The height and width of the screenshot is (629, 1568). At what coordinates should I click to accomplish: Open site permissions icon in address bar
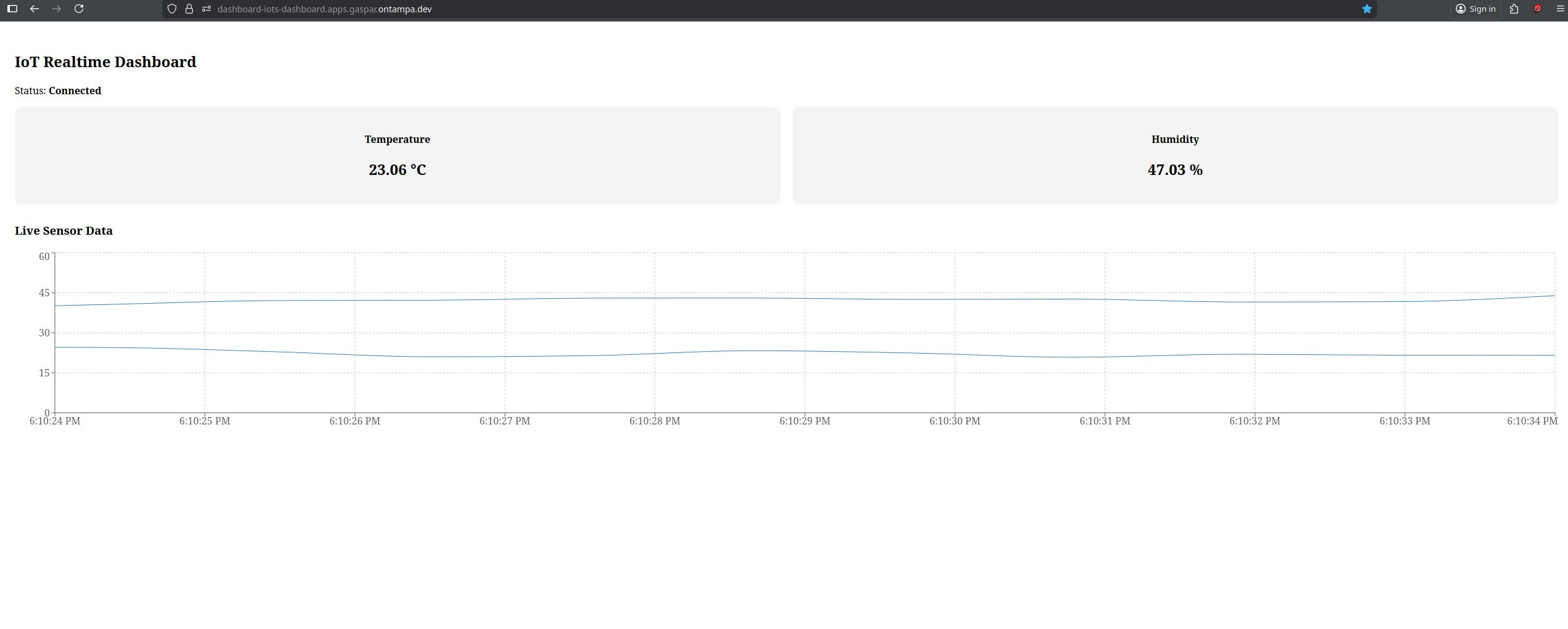(x=206, y=9)
